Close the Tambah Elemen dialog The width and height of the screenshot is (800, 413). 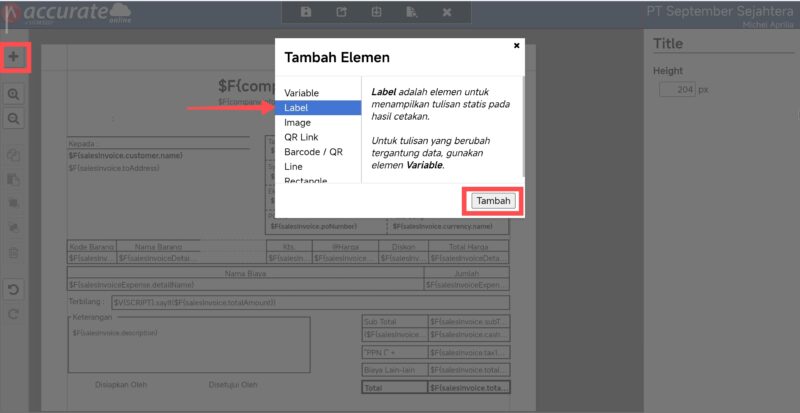[516, 45]
